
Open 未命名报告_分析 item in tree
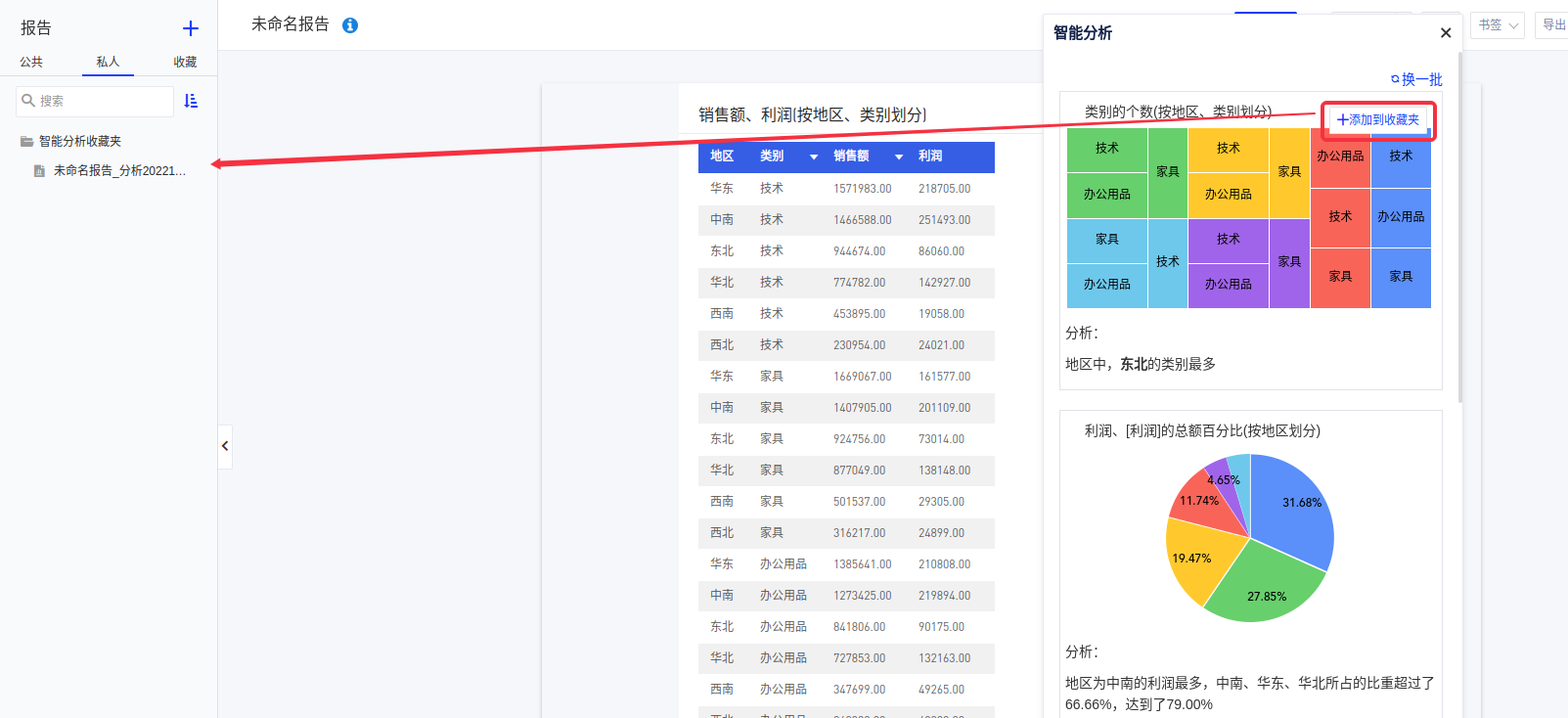pyautogui.click(x=118, y=170)
